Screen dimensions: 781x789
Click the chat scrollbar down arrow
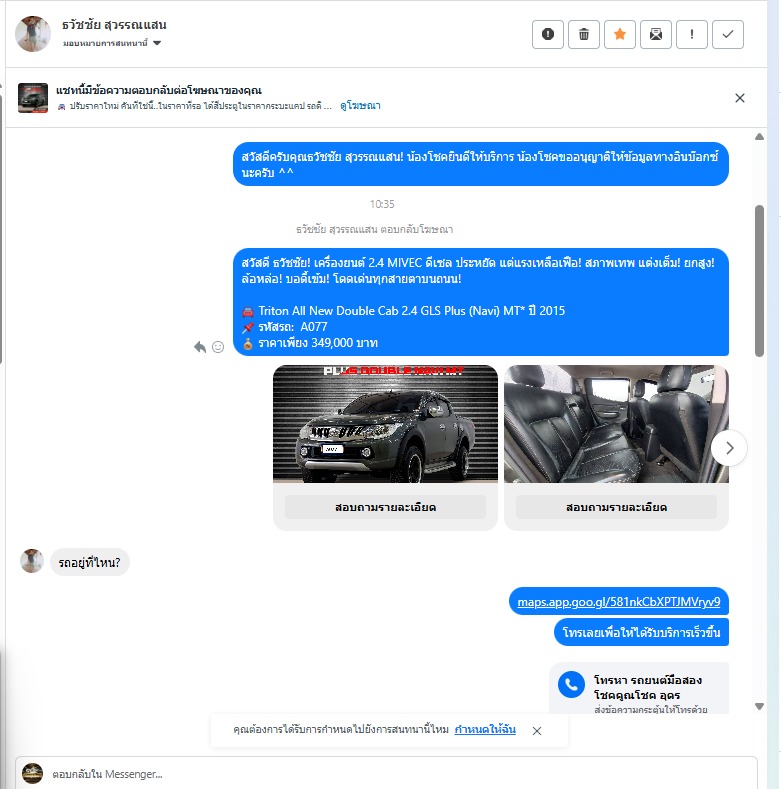759,706
